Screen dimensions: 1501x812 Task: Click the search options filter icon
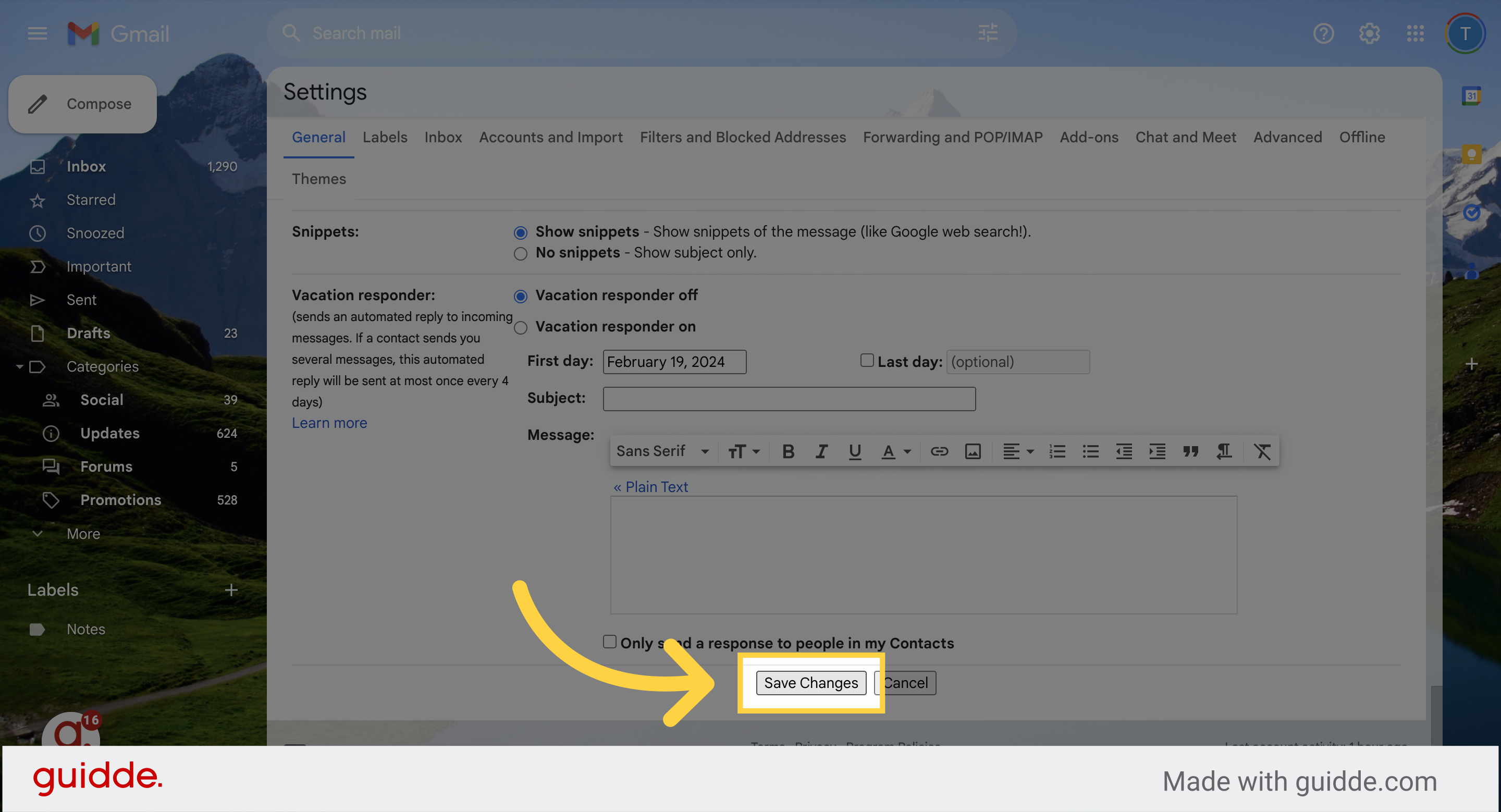(988, 33)
